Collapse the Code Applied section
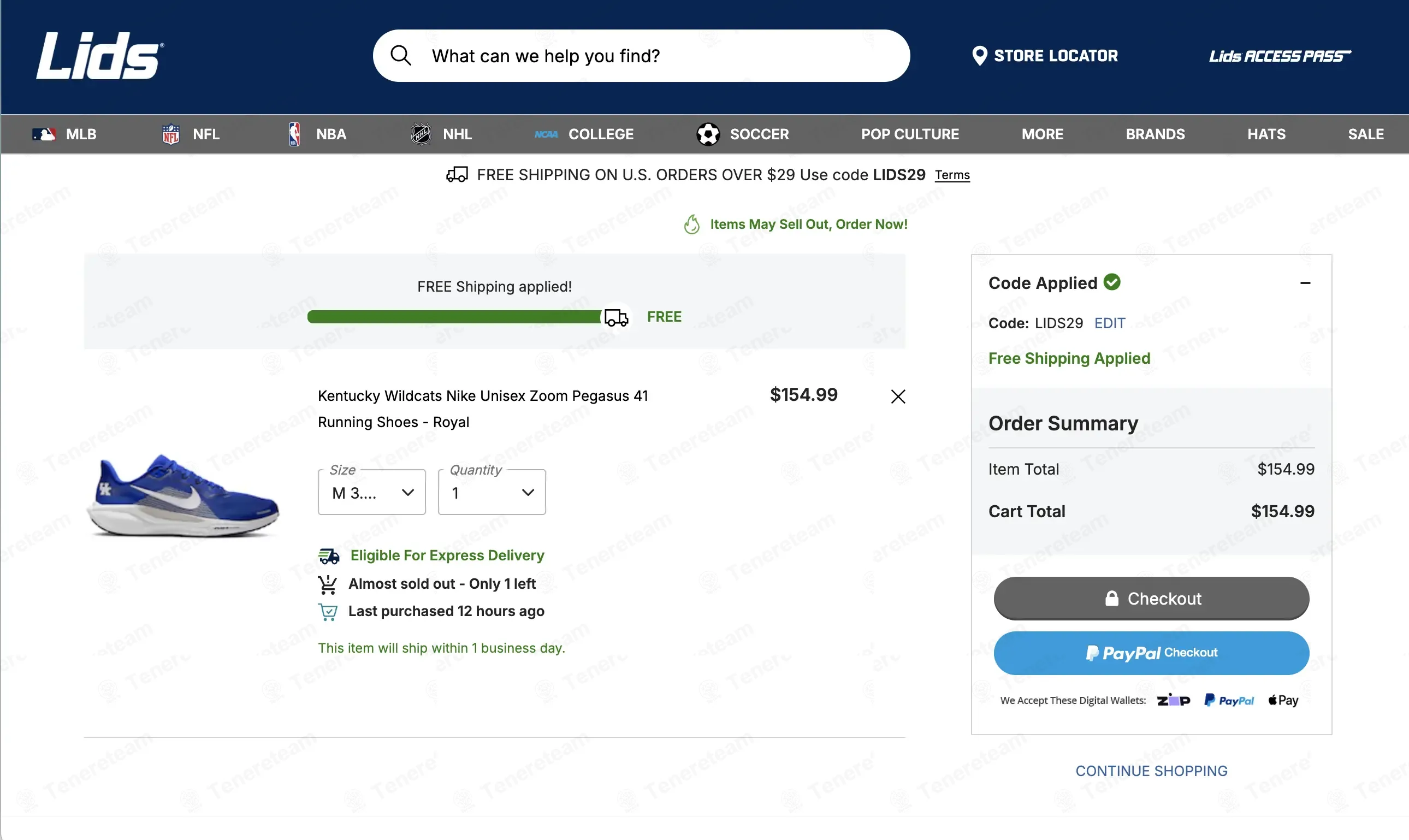Image resolution: width=1409 pixels, height=840 pixels. 1305,283
